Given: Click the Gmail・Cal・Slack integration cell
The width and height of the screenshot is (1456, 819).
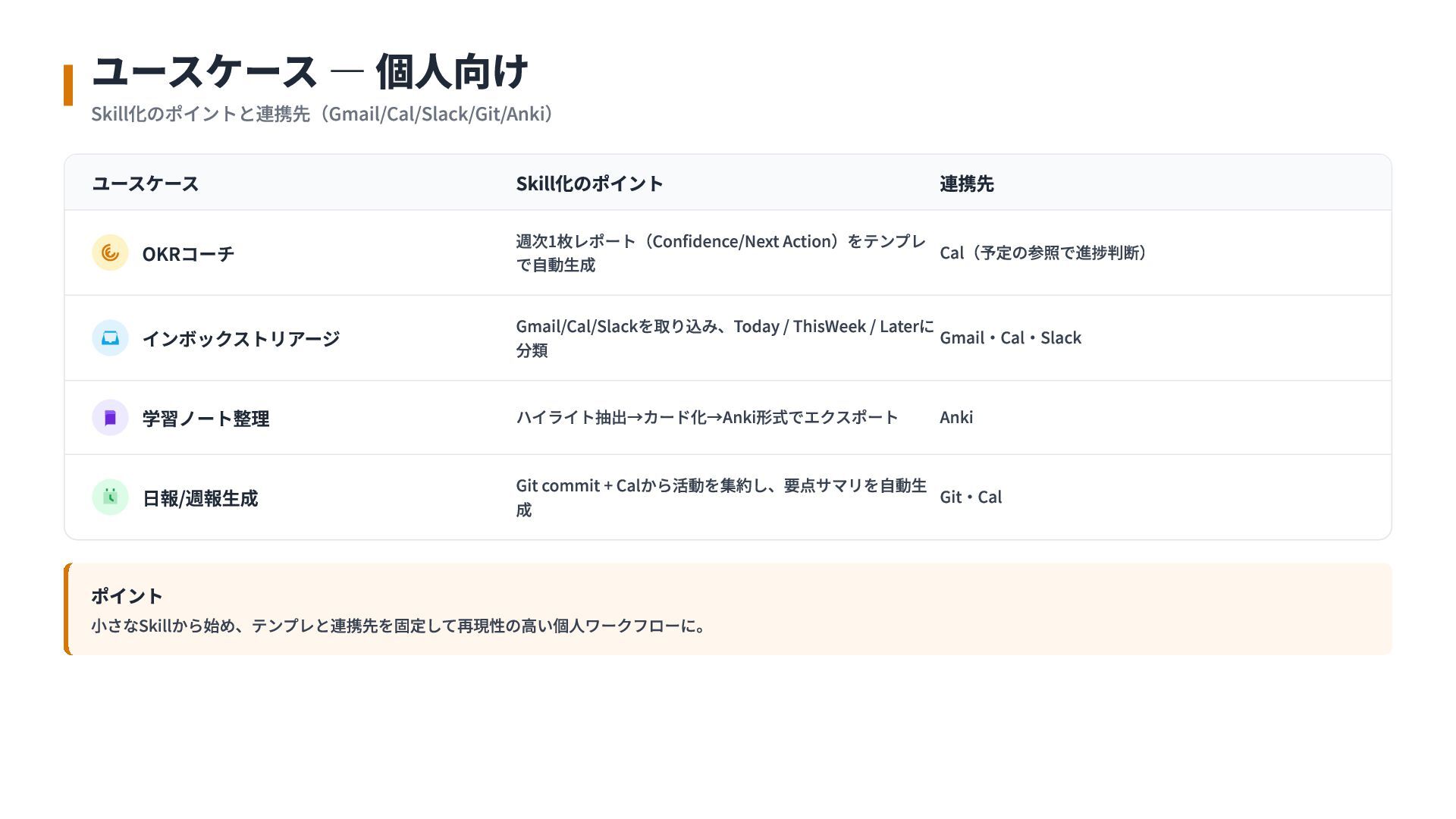Looking at the screenshot, I should (1010, 338).
